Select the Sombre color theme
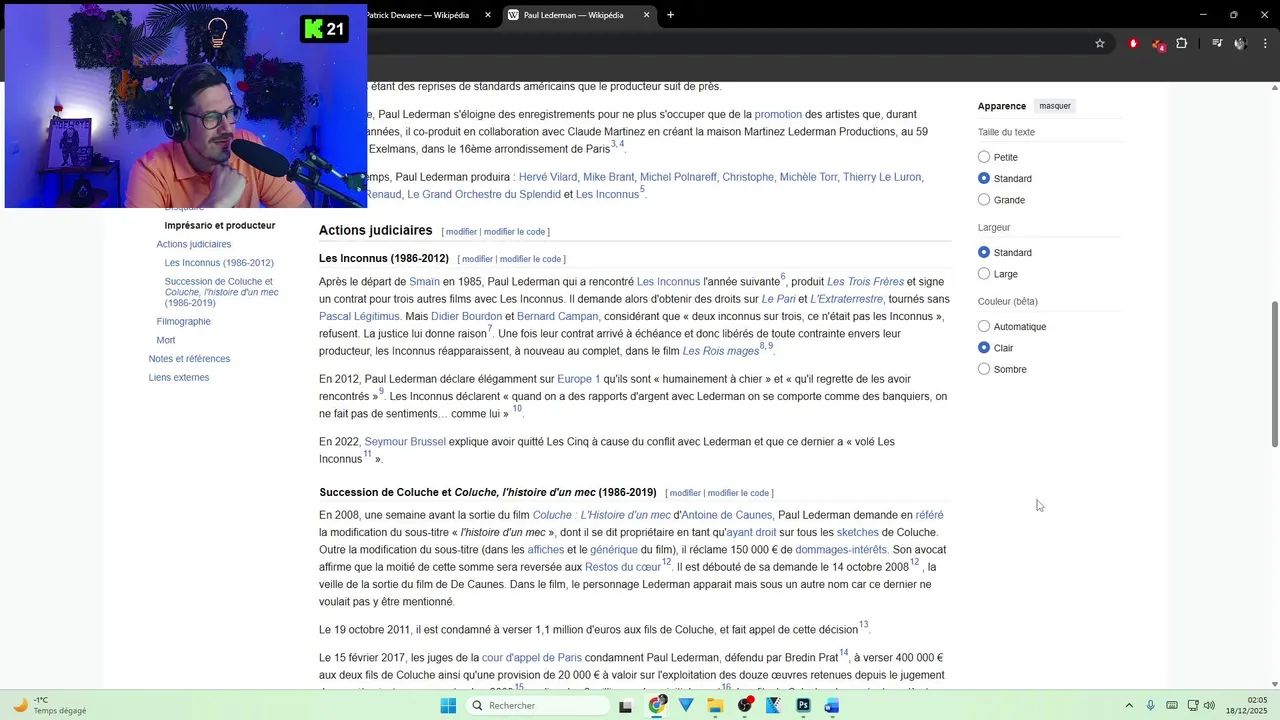The image size is (1280, 720). pos(984,369)
